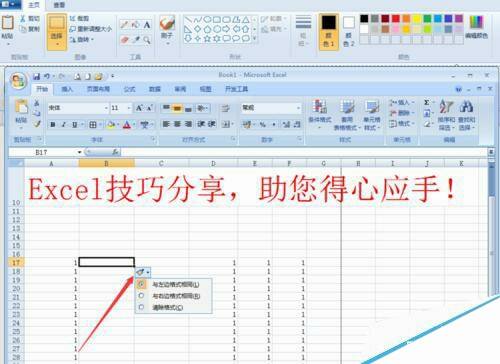Switch to Excel 插入 ribbon tab

[x=67, y=89]
